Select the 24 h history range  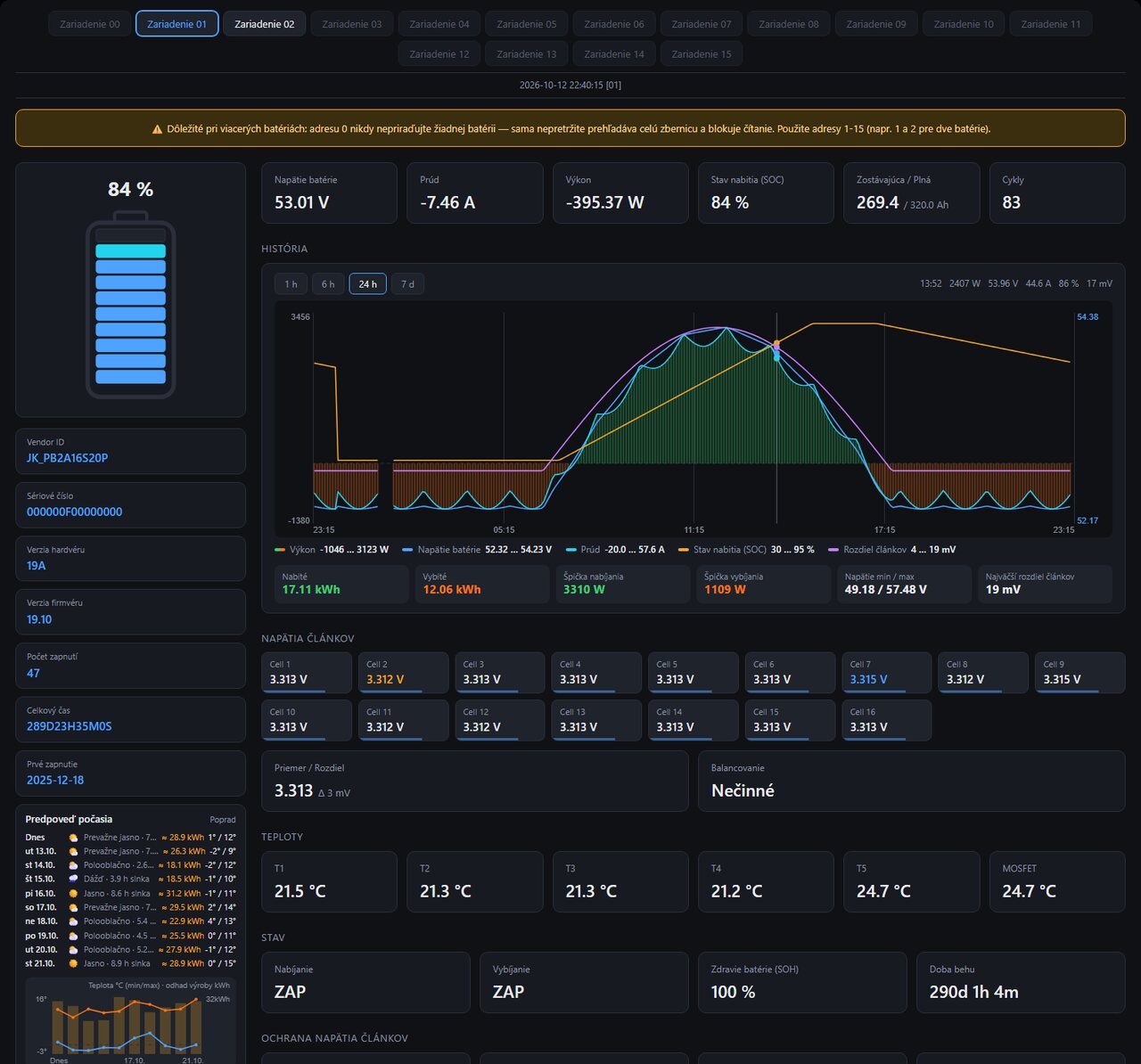(x=367, y=284)
